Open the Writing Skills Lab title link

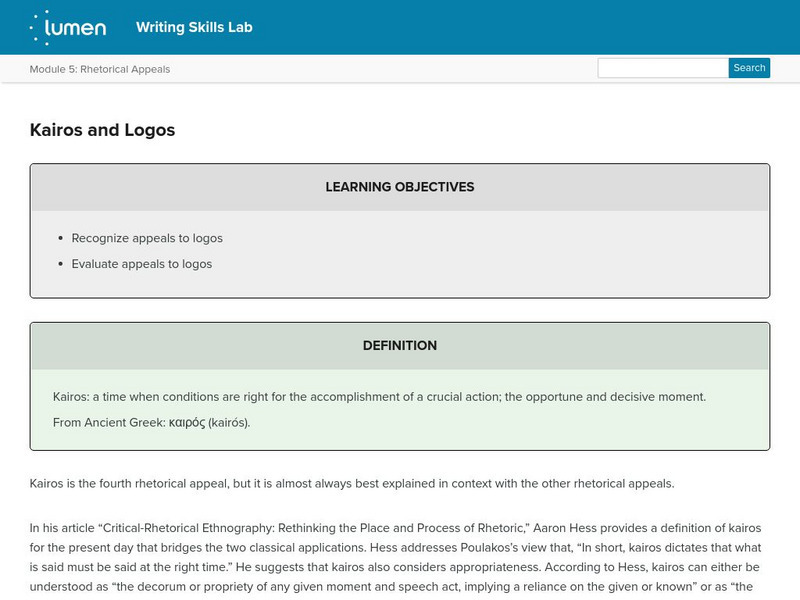click(x=194, y=27)
